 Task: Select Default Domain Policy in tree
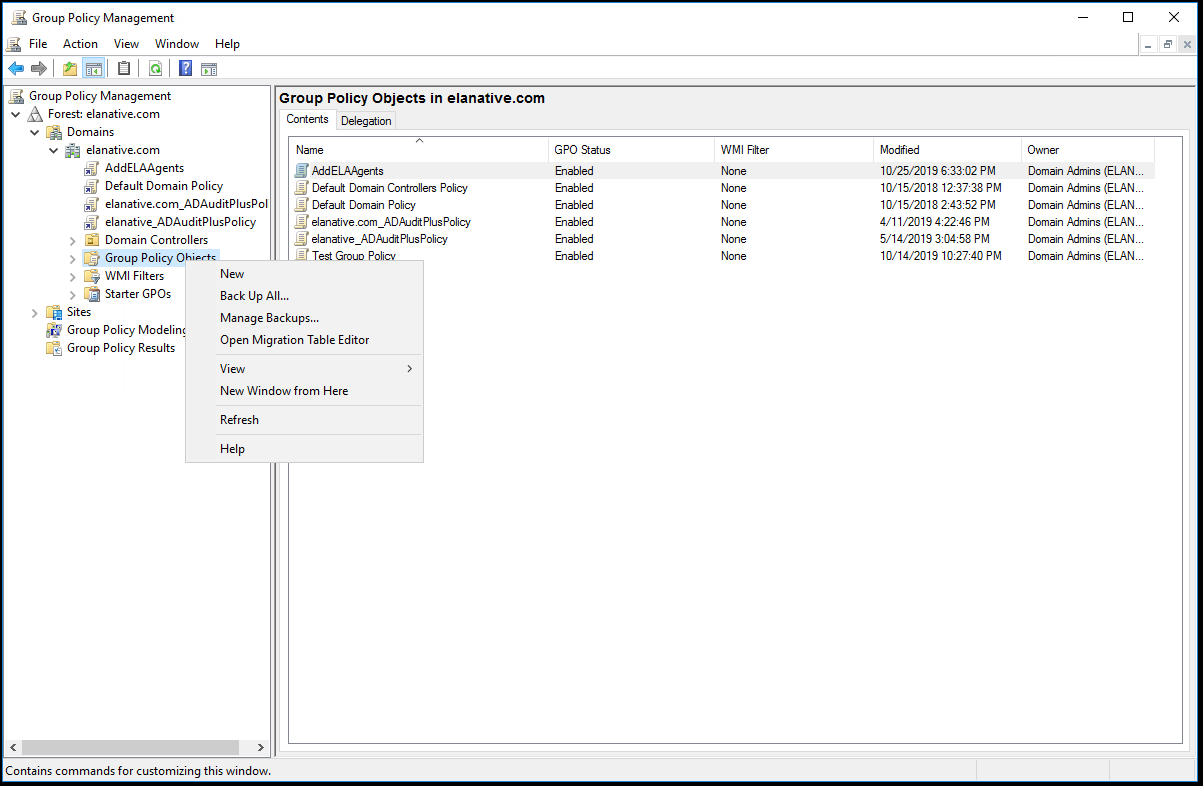click(164, 186)
